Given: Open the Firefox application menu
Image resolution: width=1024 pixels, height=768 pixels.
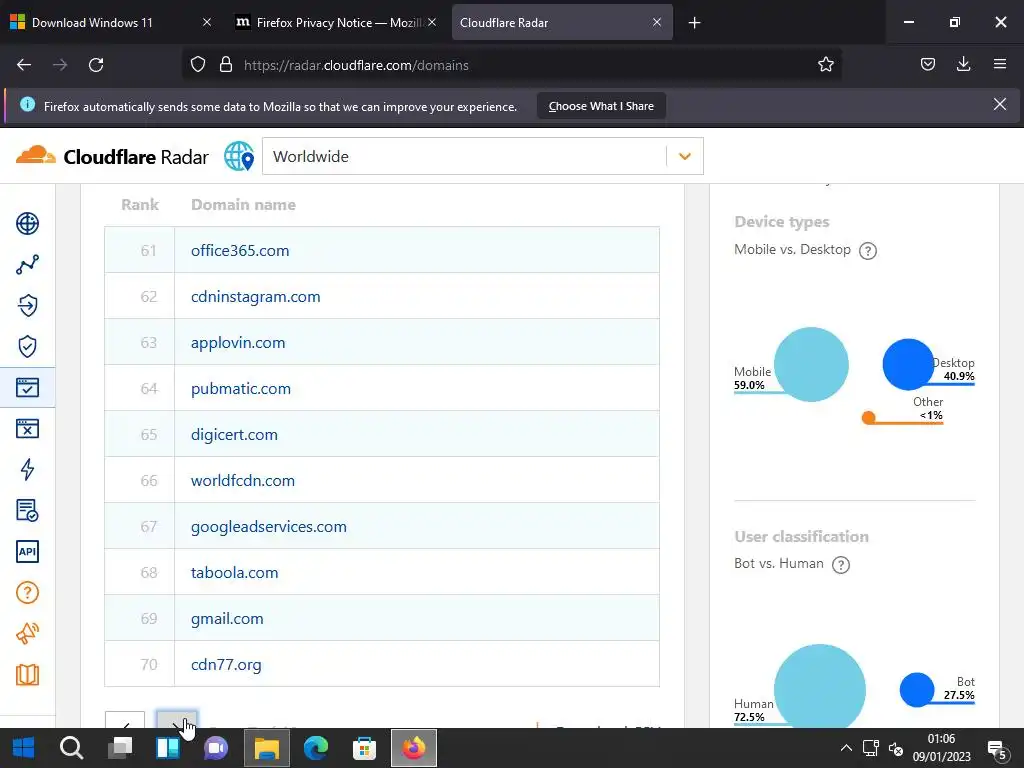Looking at the screenshot, I should 1000,64.
